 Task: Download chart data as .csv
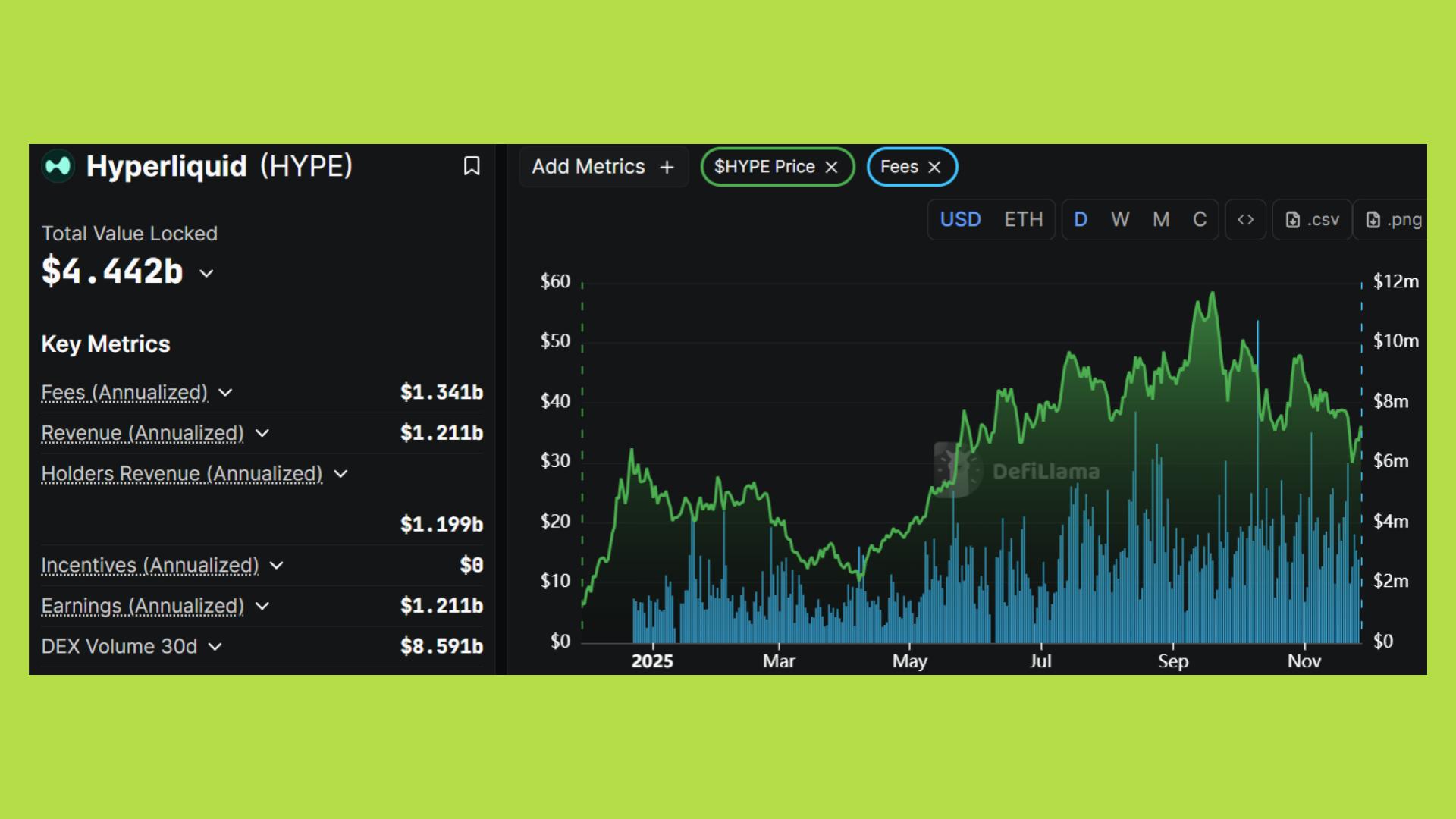pyautogui.click(x=1313, y=220)
